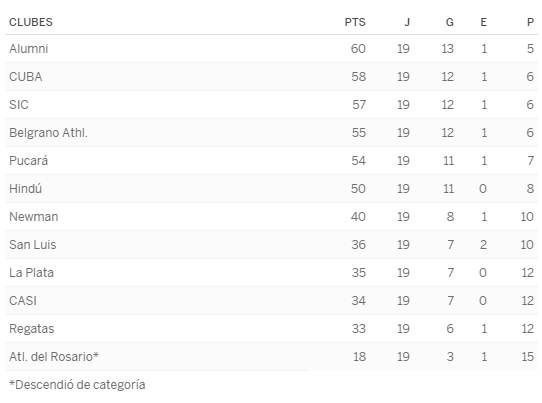542x403 pixels.
Task: Click the La Plata club name
Action: tap(31, 273)
